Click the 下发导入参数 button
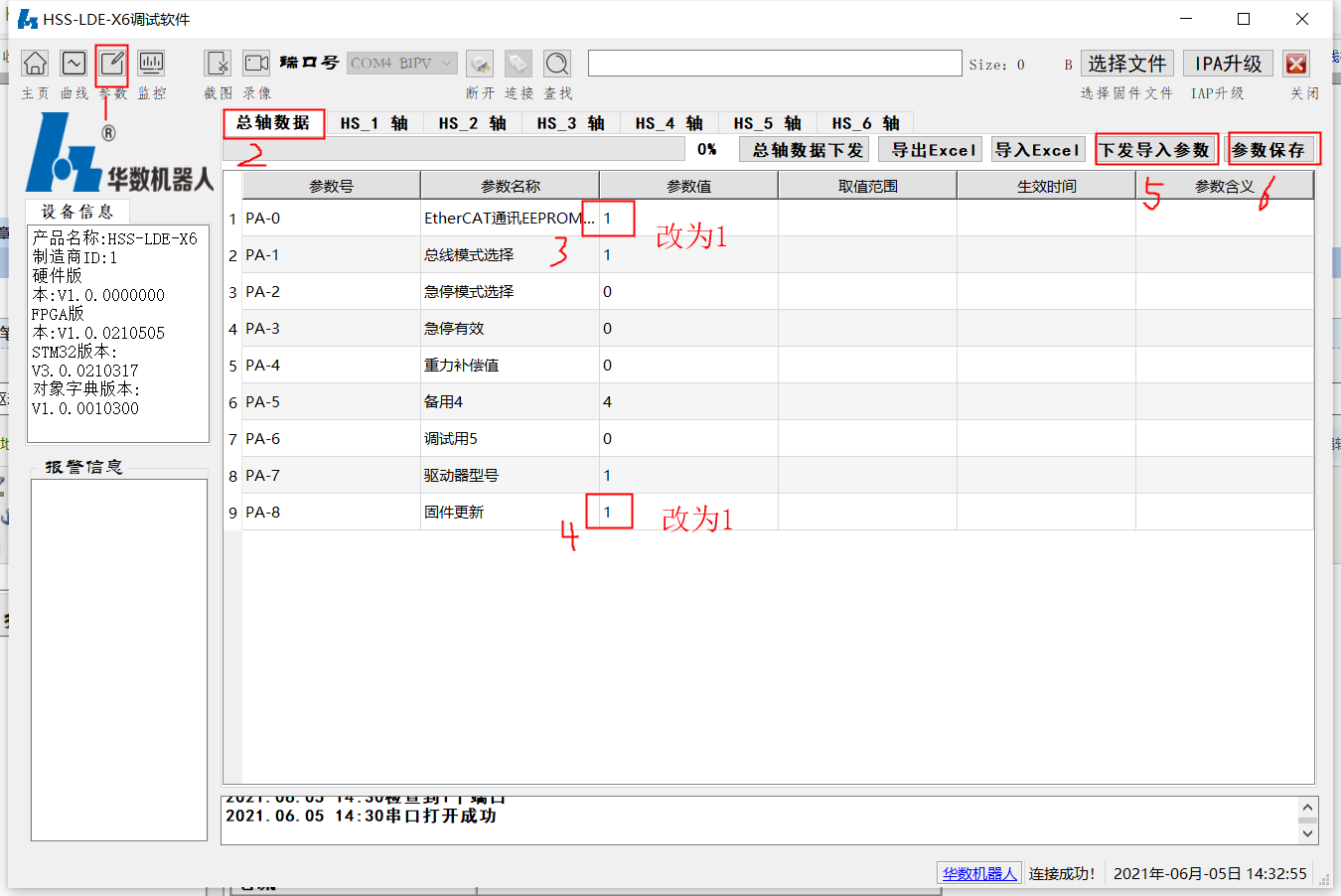The height and width of the screenshot is (896, 1341). (1155, 150)
